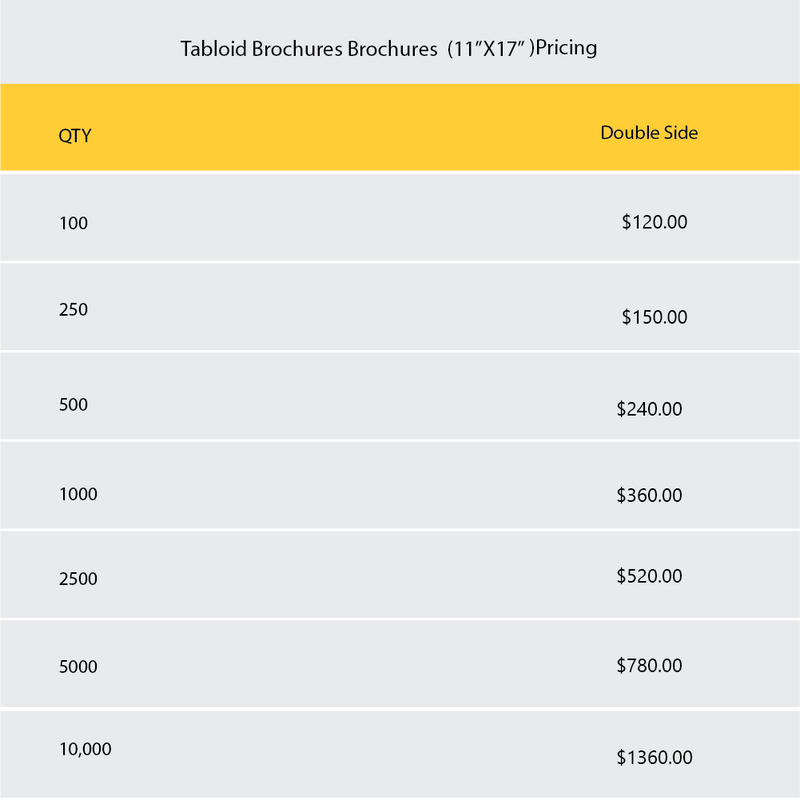
Task: Choose the $1360.00 price
Action: [655, 758]
